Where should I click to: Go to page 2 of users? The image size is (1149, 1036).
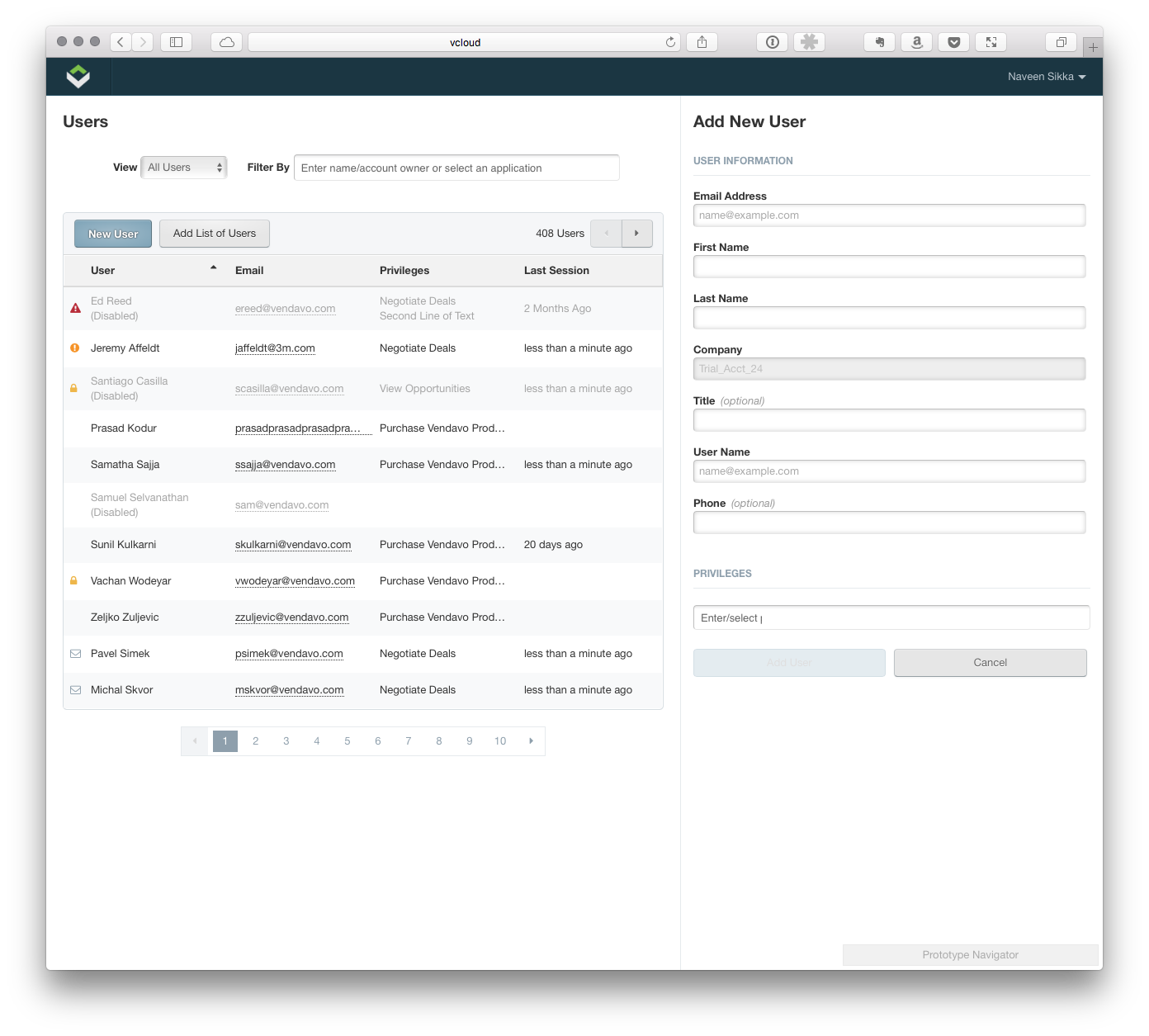point(256,741)
